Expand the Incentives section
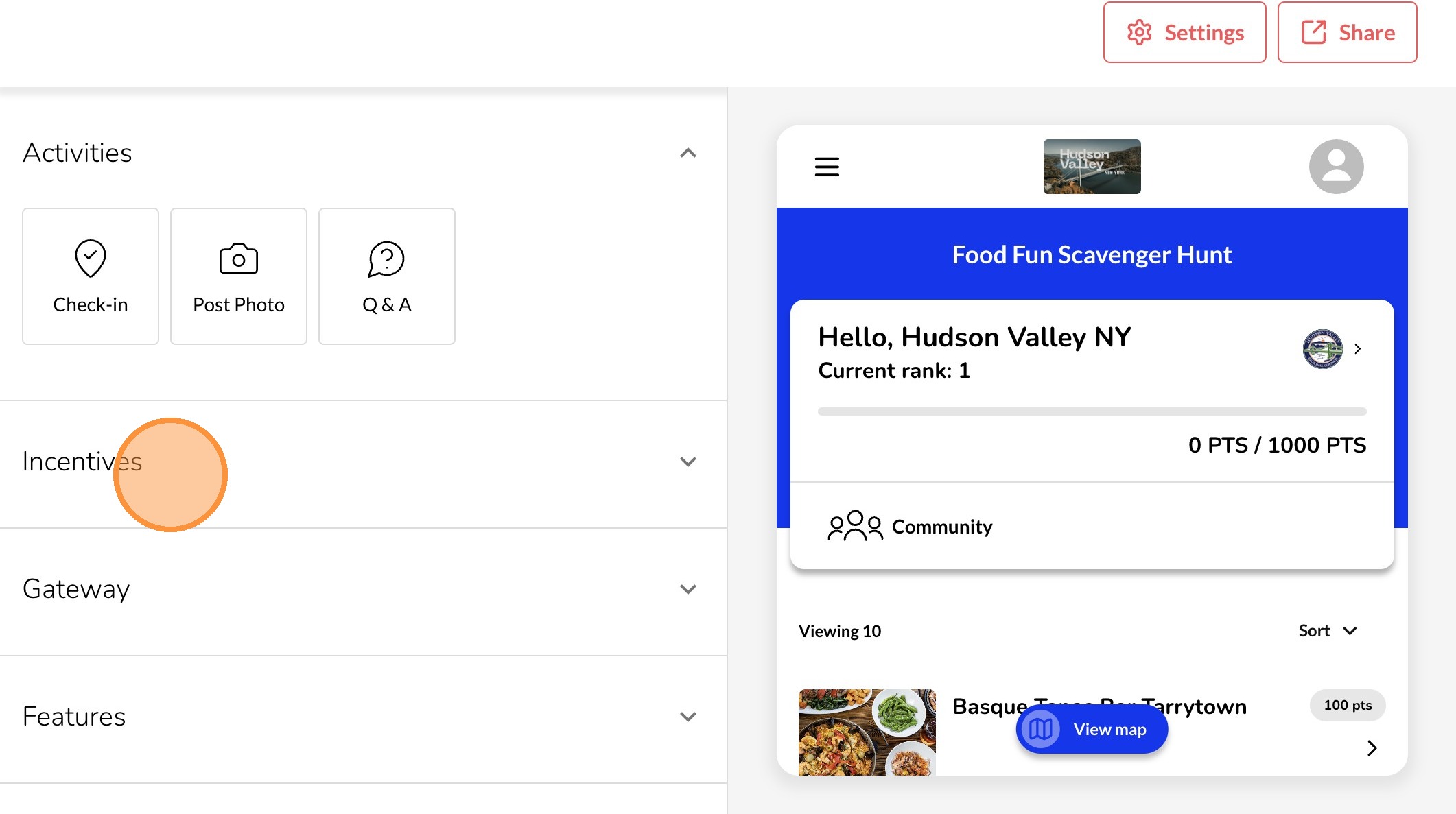 688,462
